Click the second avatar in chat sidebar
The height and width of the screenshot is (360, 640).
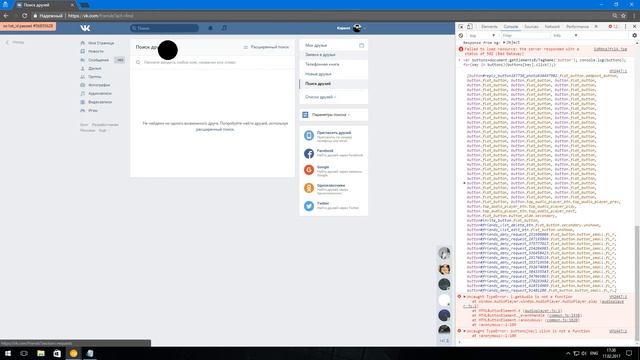click(444, 269)
